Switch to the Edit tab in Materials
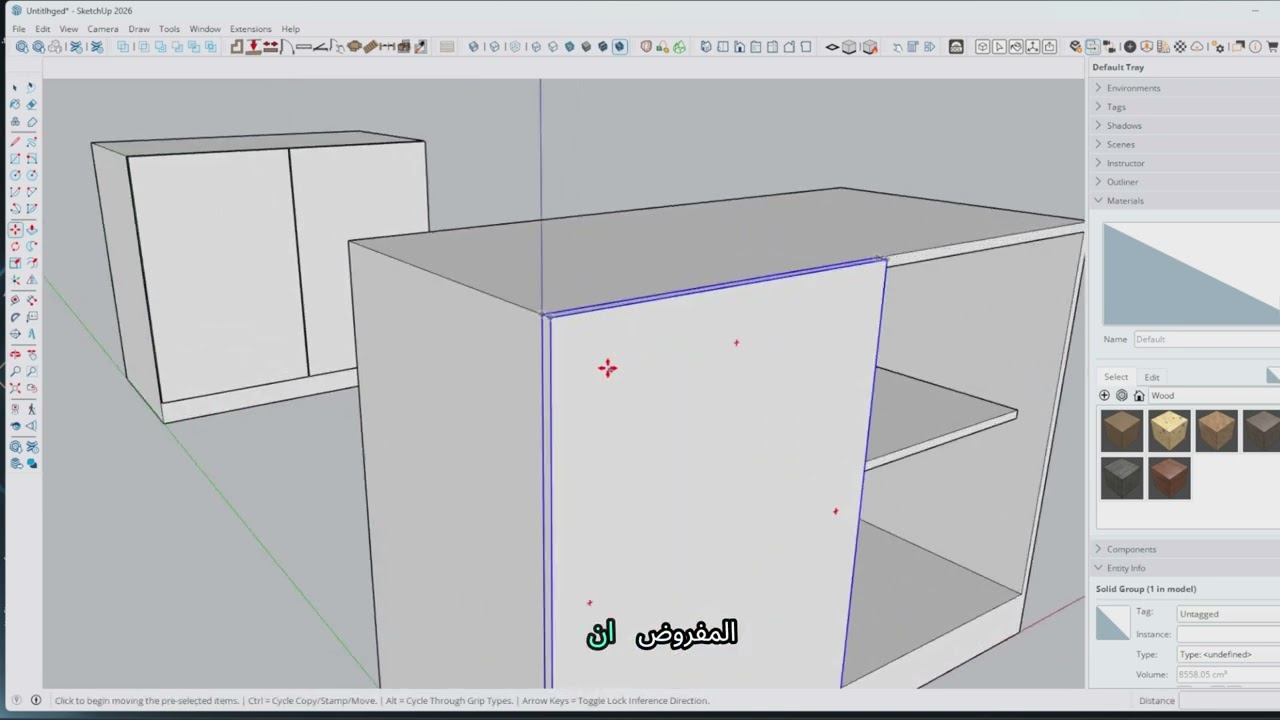This screenshot has height=720, width=1280. pos(1152,377)
